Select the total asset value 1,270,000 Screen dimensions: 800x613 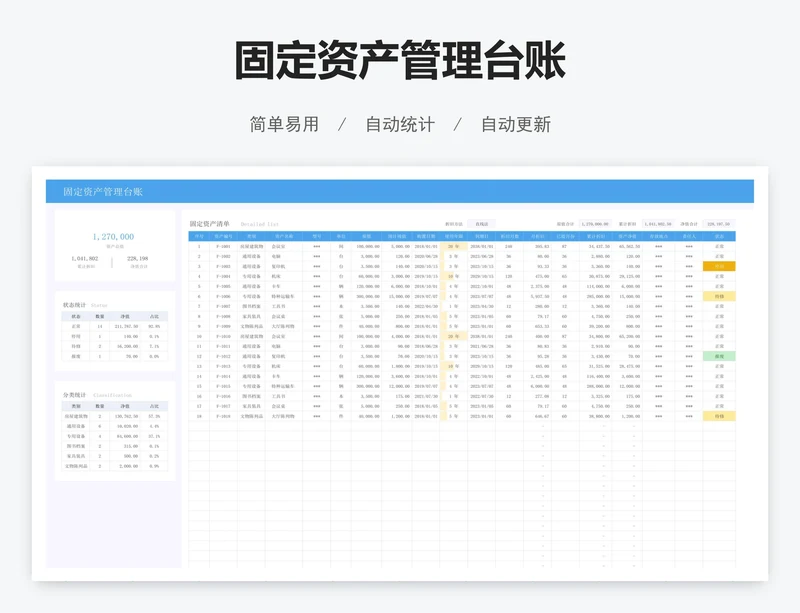point(113,237)
